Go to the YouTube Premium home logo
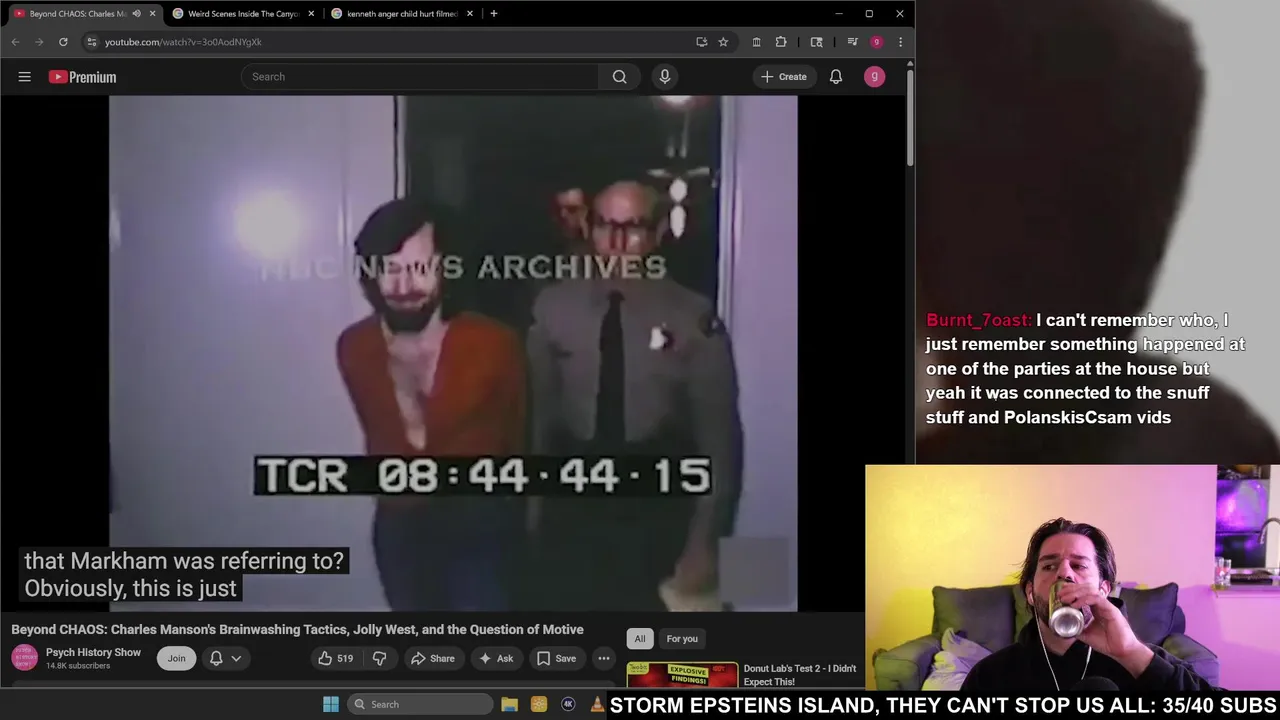This screenshot has height=720, width=1280. click(82, 77)
